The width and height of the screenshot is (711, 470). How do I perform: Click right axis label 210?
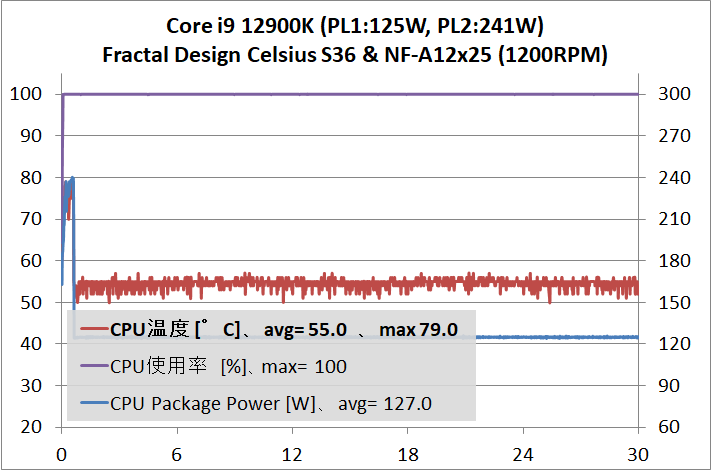coord(674,219)
